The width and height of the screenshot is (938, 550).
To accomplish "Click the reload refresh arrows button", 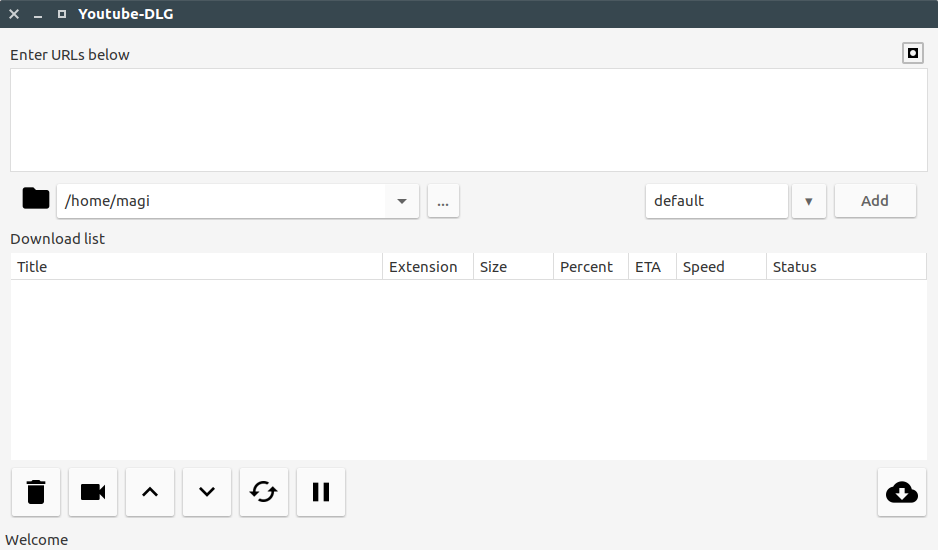I will tap(264, 492).
